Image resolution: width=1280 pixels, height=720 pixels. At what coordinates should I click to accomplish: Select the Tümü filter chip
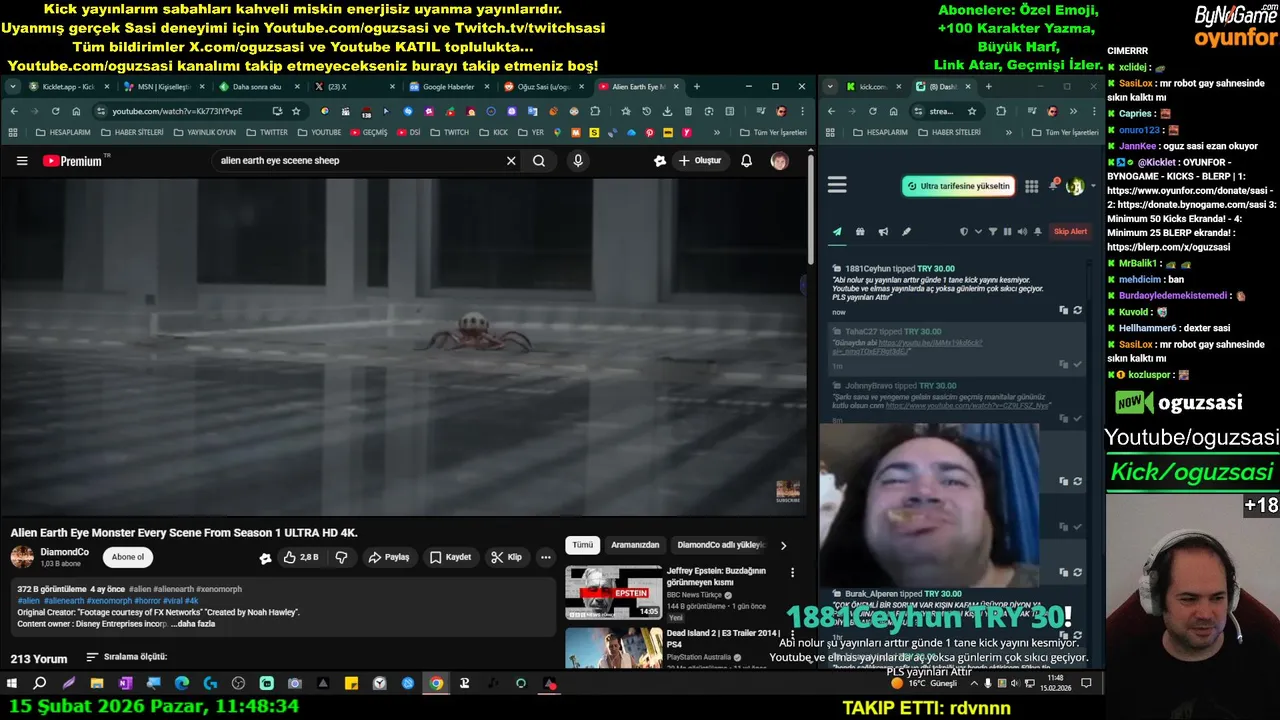point(583,545)
